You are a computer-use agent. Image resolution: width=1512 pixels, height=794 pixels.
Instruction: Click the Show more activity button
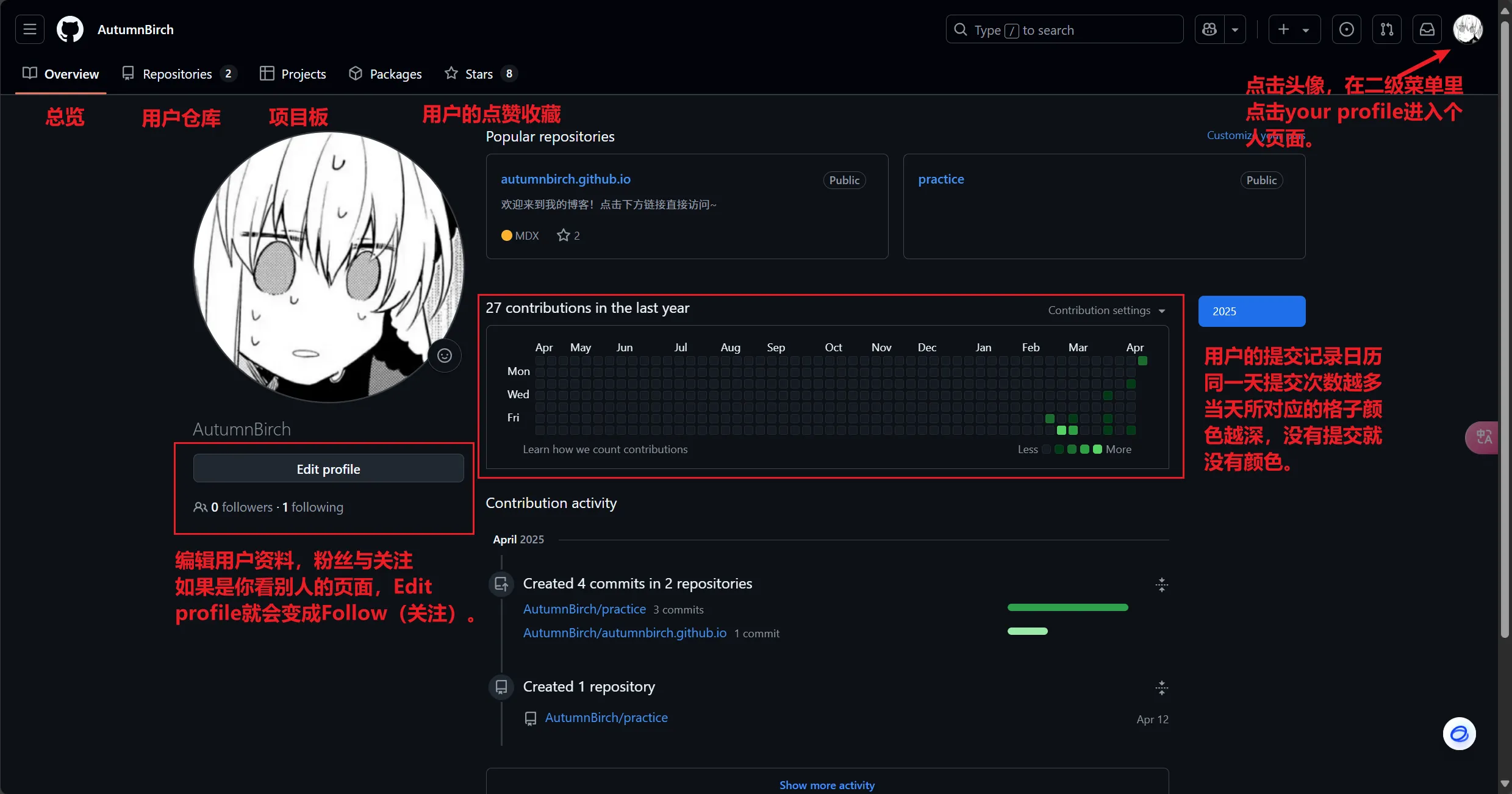tap(827, 784)
